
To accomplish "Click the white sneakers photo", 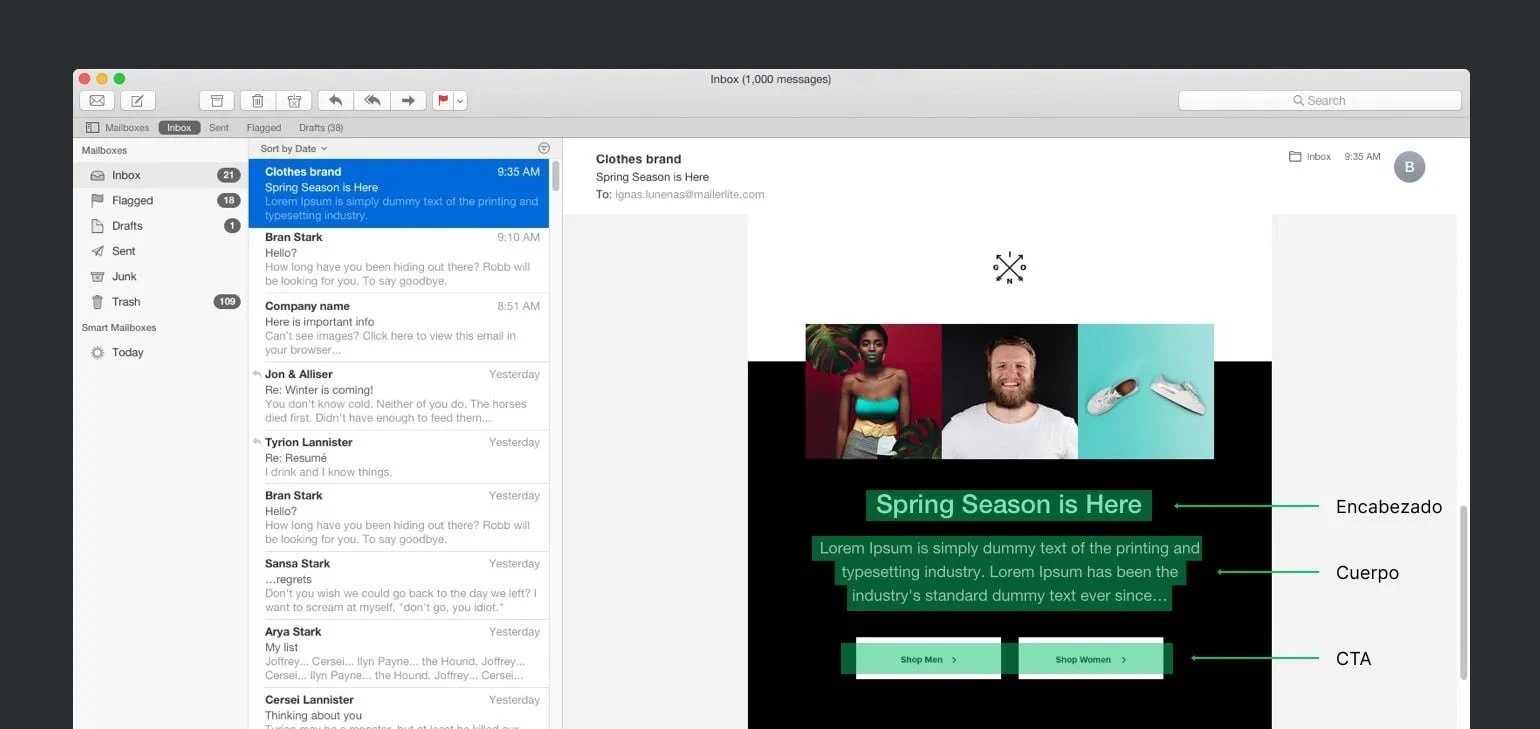I will coord(1146,391).
